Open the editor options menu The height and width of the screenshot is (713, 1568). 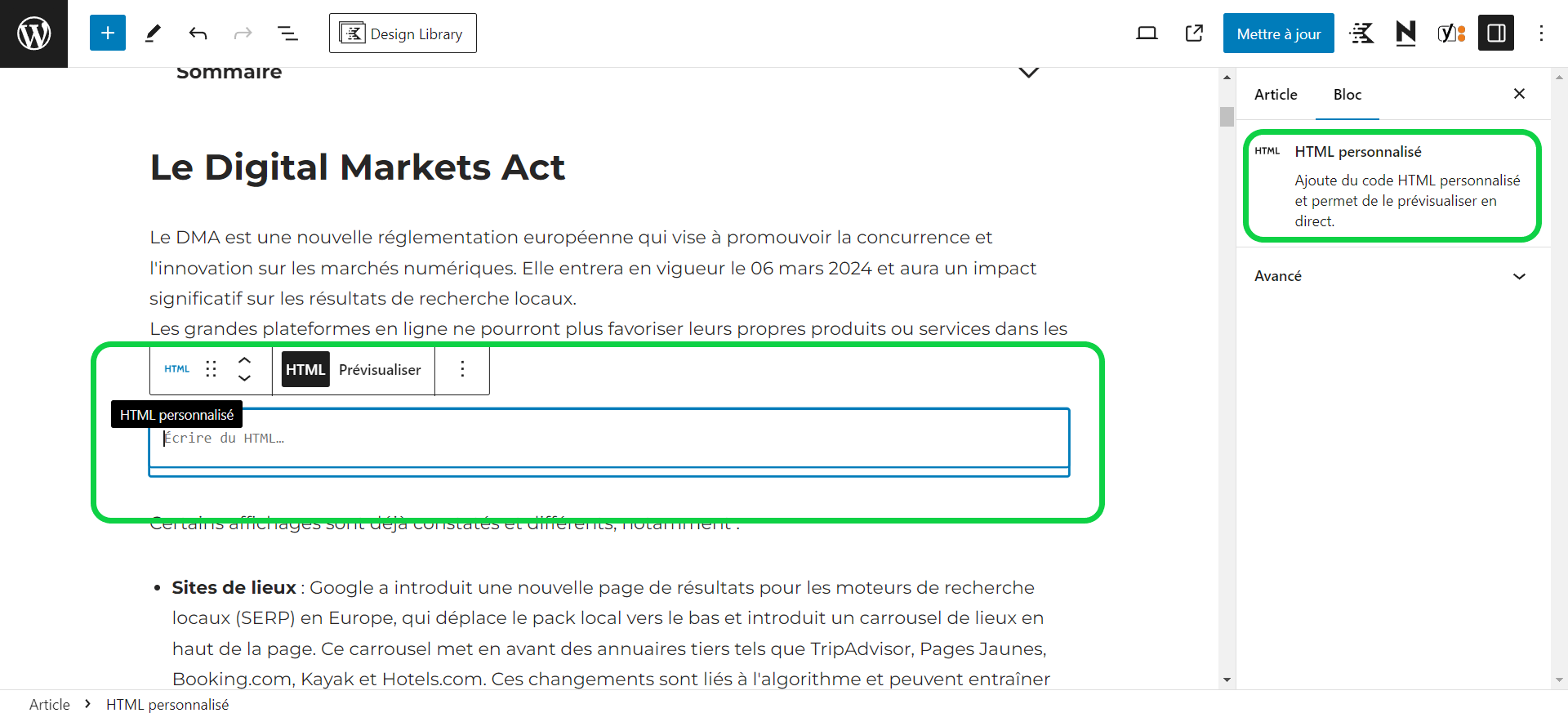tap(1542, 33)
